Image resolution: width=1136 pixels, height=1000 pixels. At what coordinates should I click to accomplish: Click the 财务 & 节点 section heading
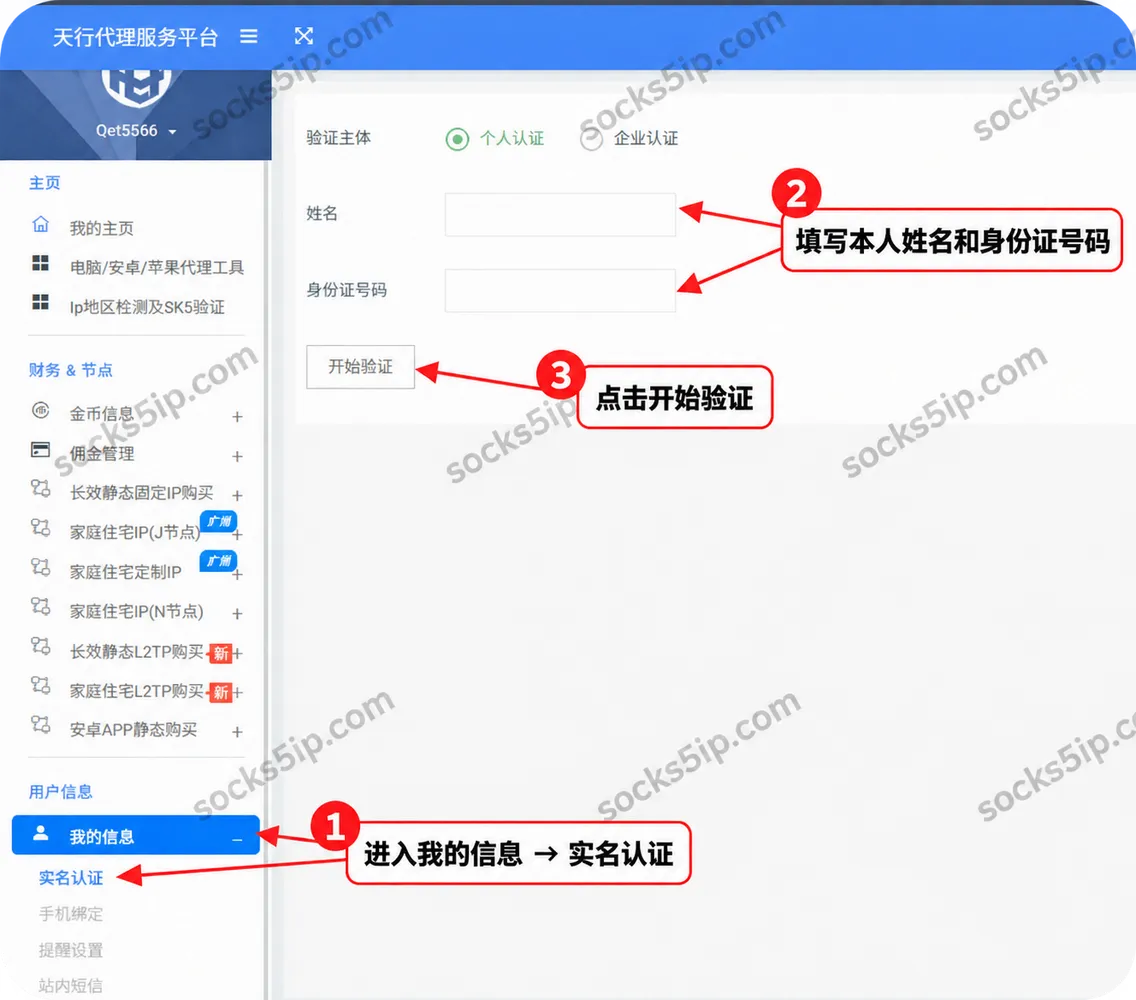coord(70,370)
